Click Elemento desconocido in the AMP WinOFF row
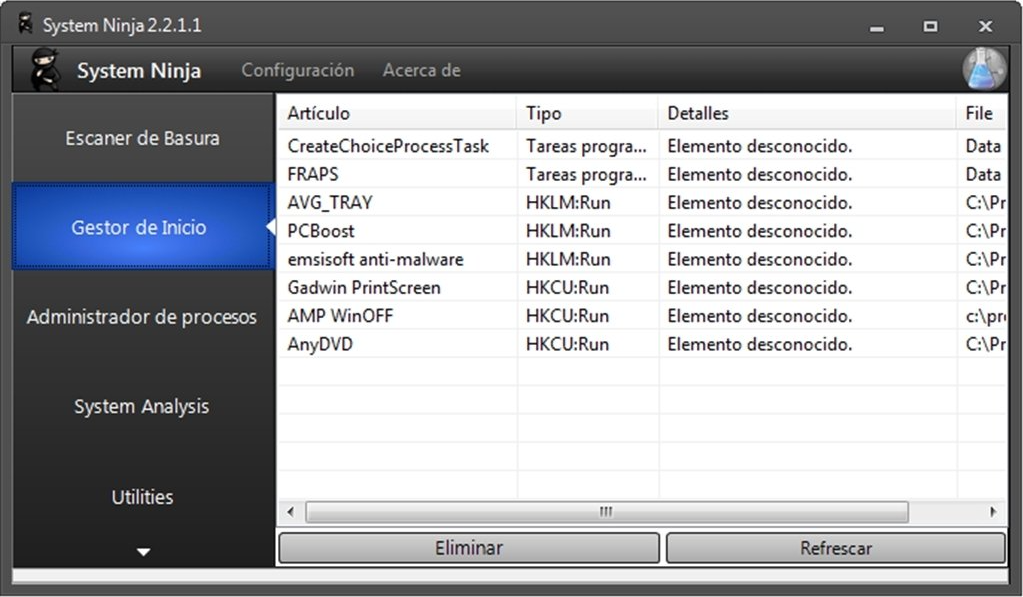 (759, 316)
